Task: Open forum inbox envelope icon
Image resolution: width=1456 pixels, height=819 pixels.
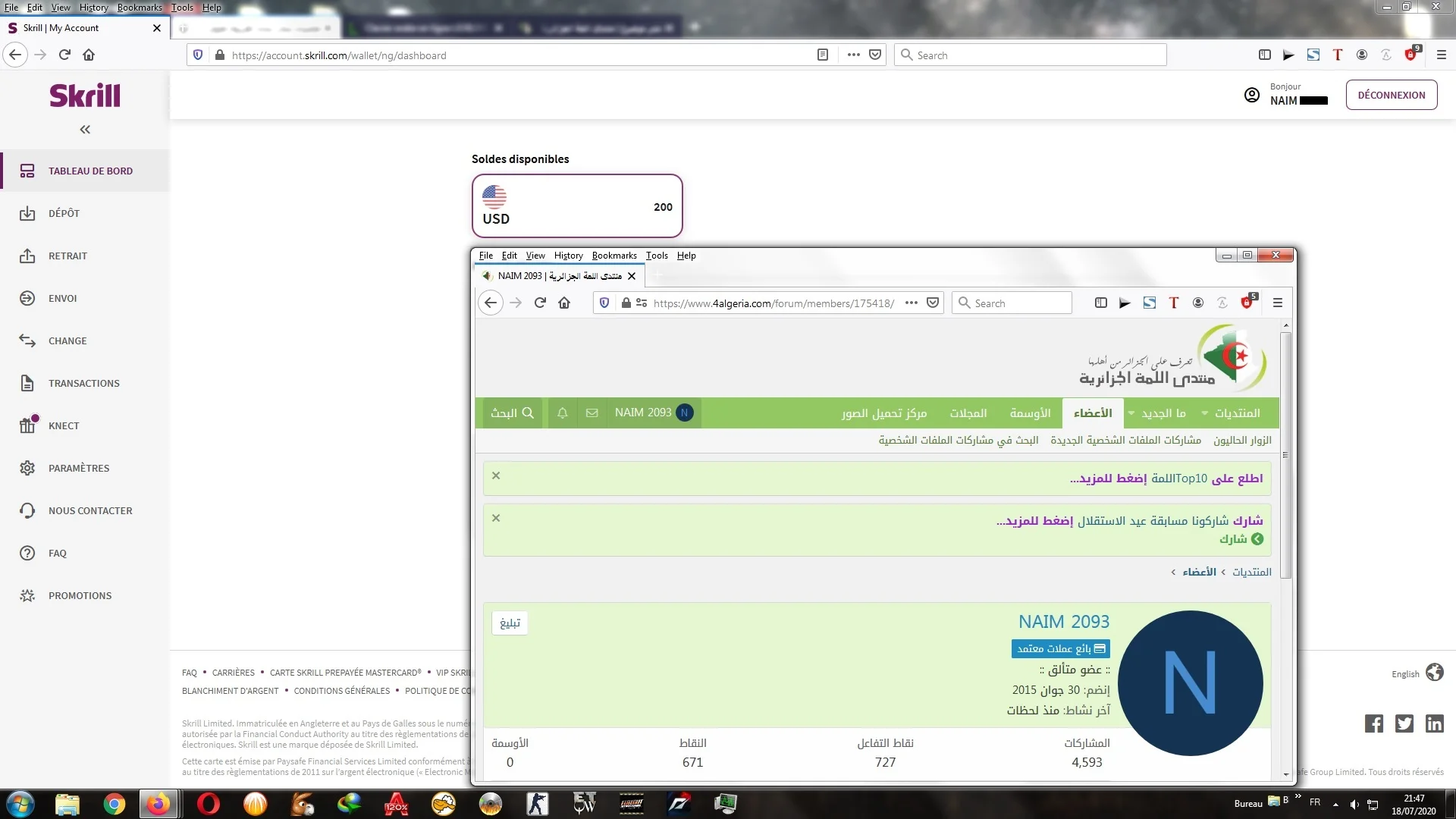Action: tap(592, 413)
